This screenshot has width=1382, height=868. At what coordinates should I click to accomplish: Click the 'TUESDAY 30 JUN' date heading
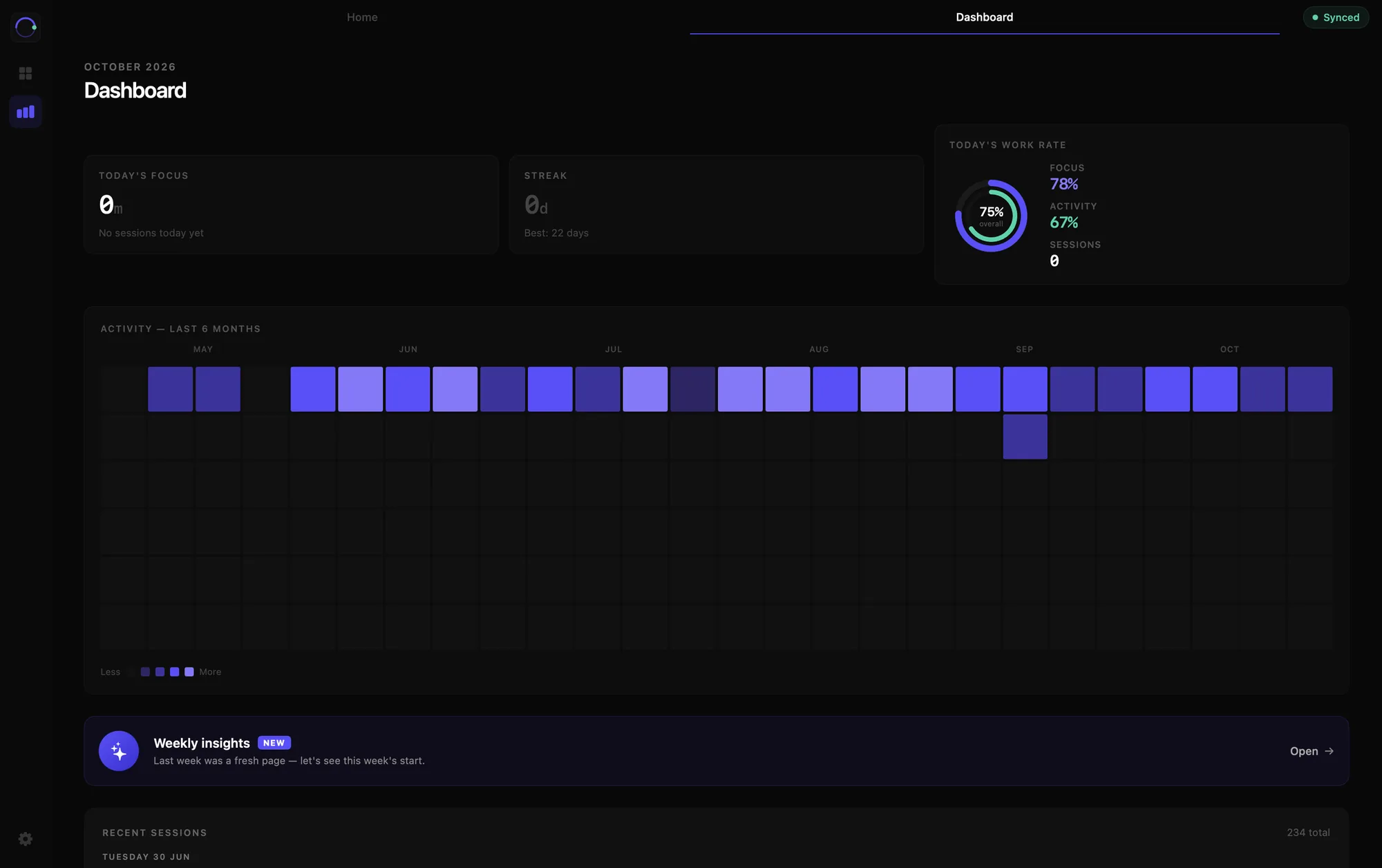[146, 857]
